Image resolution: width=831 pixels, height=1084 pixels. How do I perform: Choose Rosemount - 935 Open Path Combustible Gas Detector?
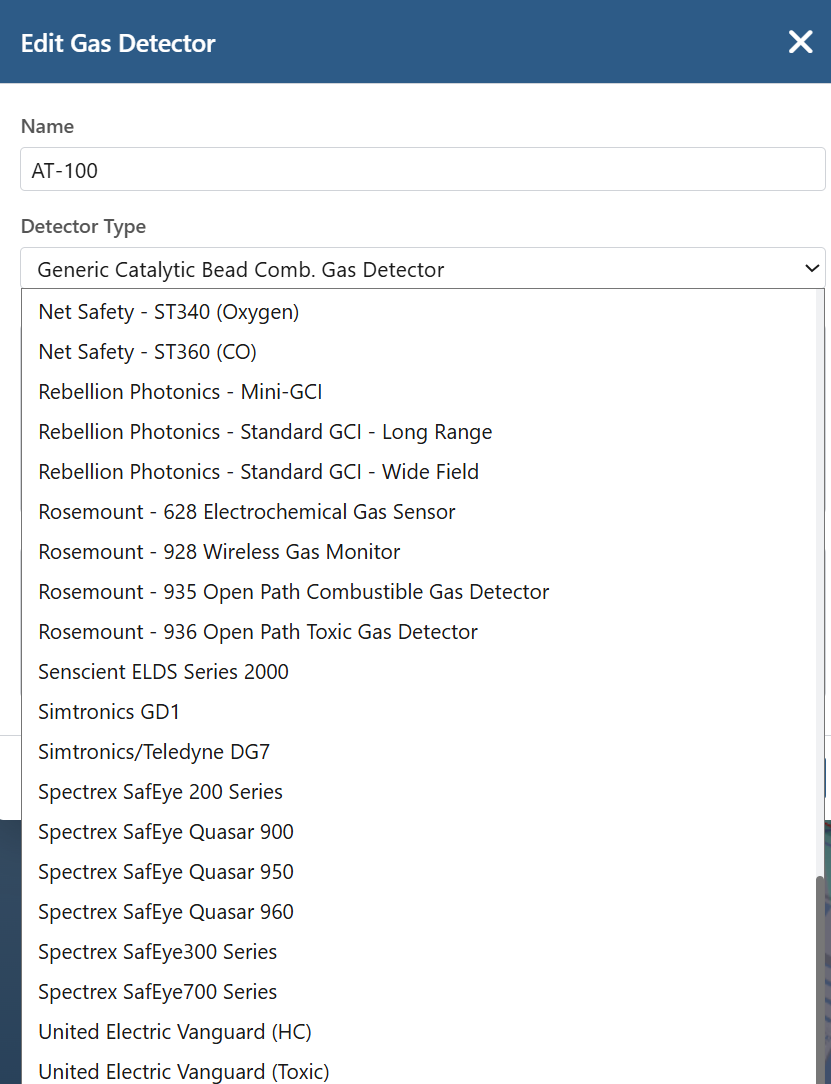click(x=419, y=592)
